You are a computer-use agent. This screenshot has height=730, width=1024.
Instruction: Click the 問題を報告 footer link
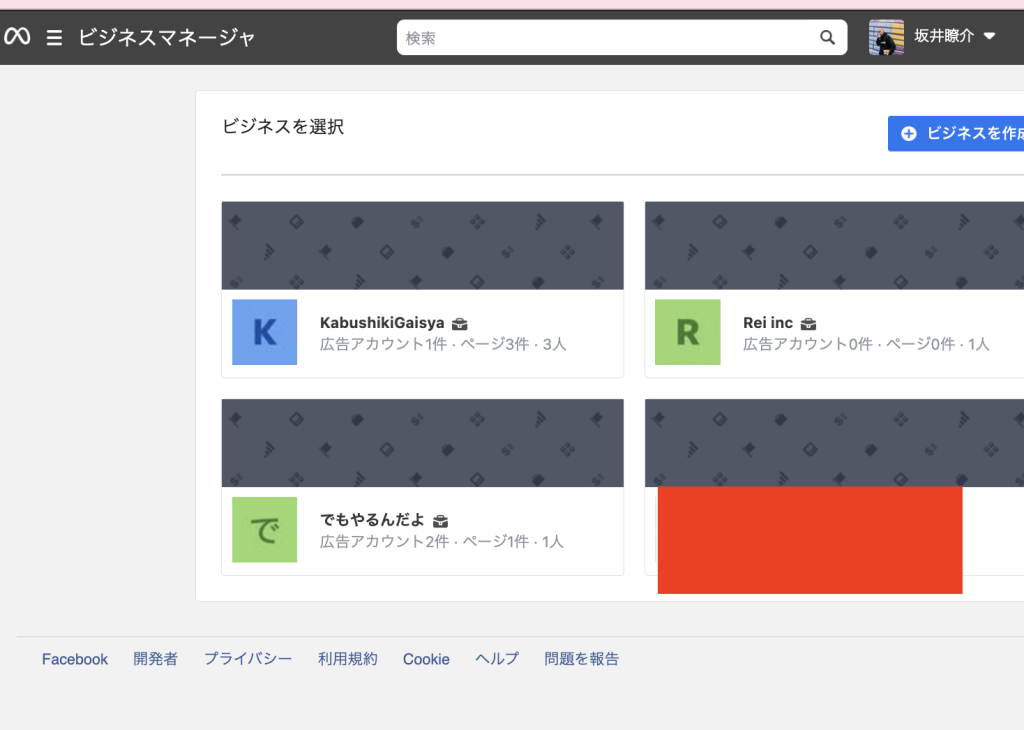[581, 659]
